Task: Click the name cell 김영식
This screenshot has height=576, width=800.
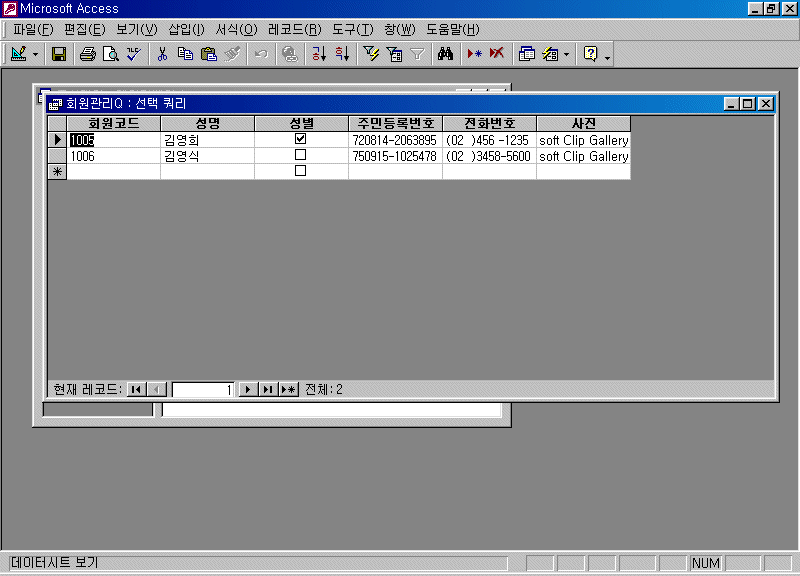Action: (x=208, y=156)
